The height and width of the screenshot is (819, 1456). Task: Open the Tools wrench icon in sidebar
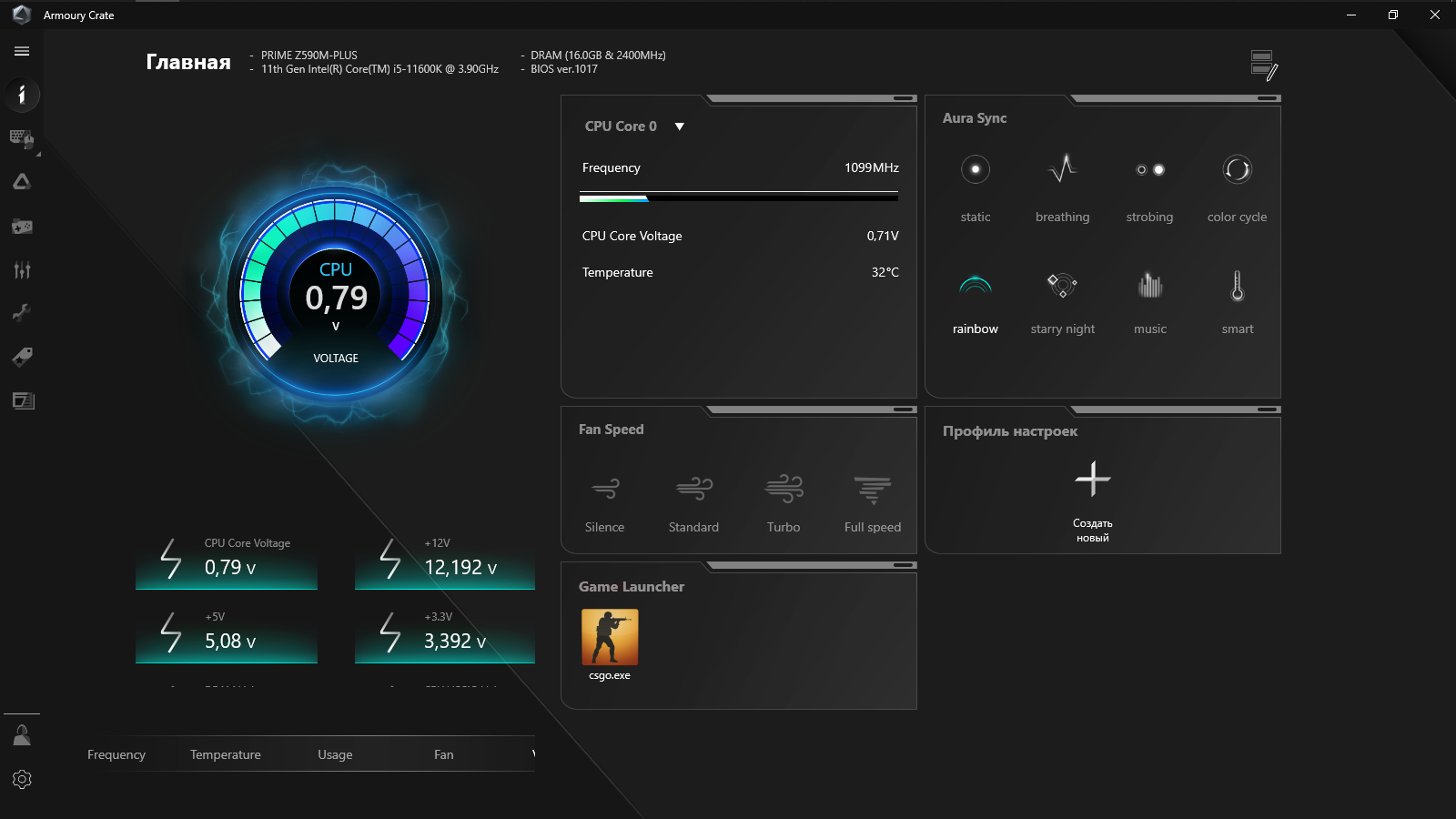point(22,313)
